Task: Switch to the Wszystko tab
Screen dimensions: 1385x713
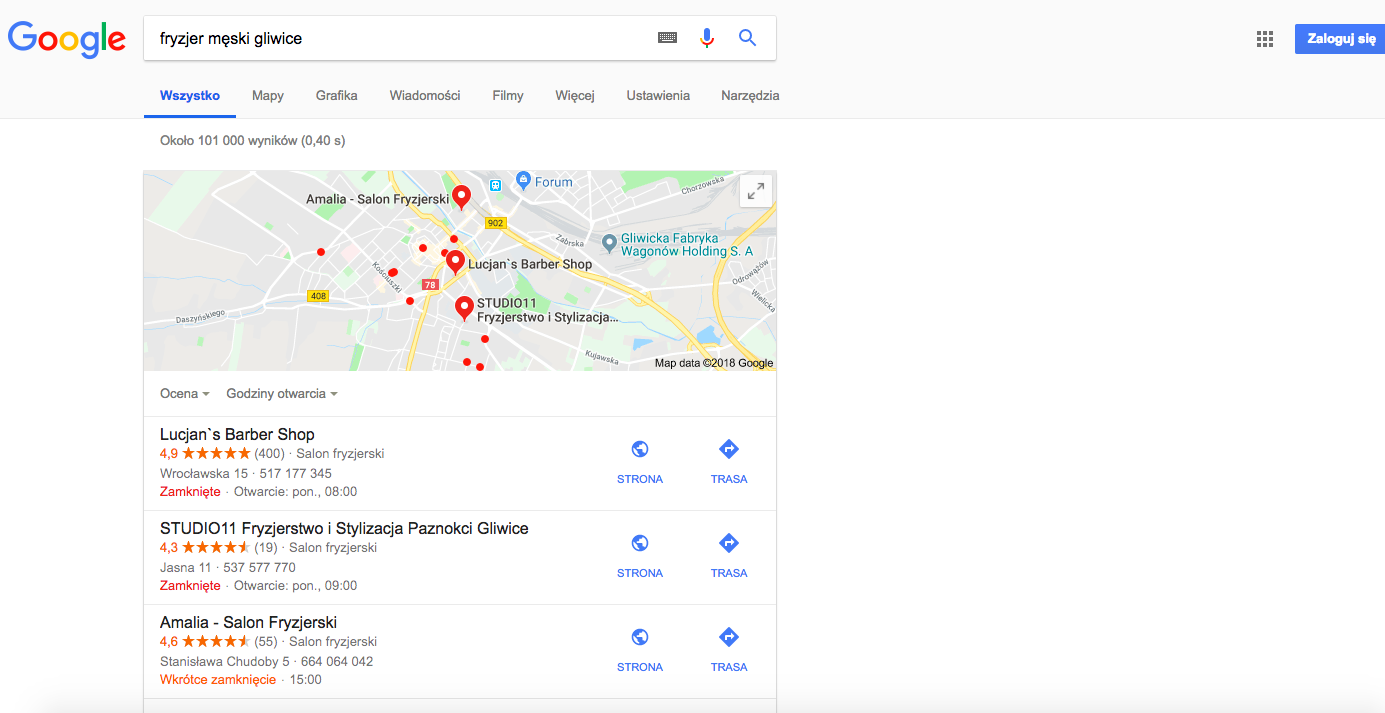Action: 190,96
